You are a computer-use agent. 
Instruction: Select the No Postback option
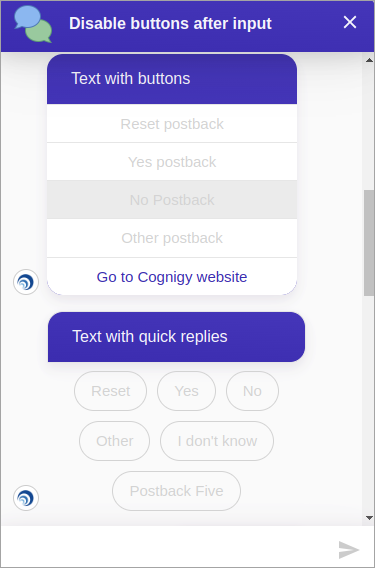click(172, 200)
